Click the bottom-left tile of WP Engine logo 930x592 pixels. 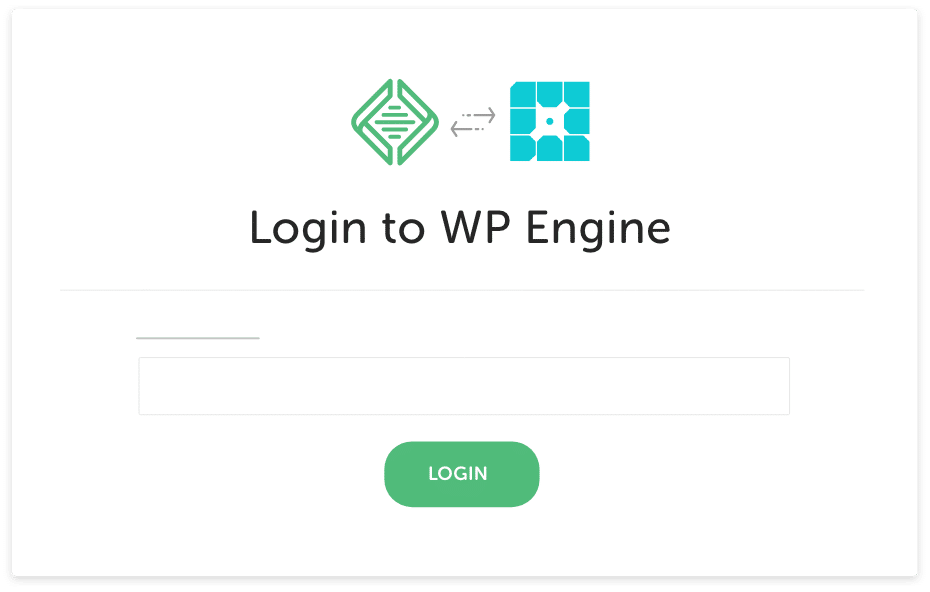pyautogui.click(x=523, y=148)
